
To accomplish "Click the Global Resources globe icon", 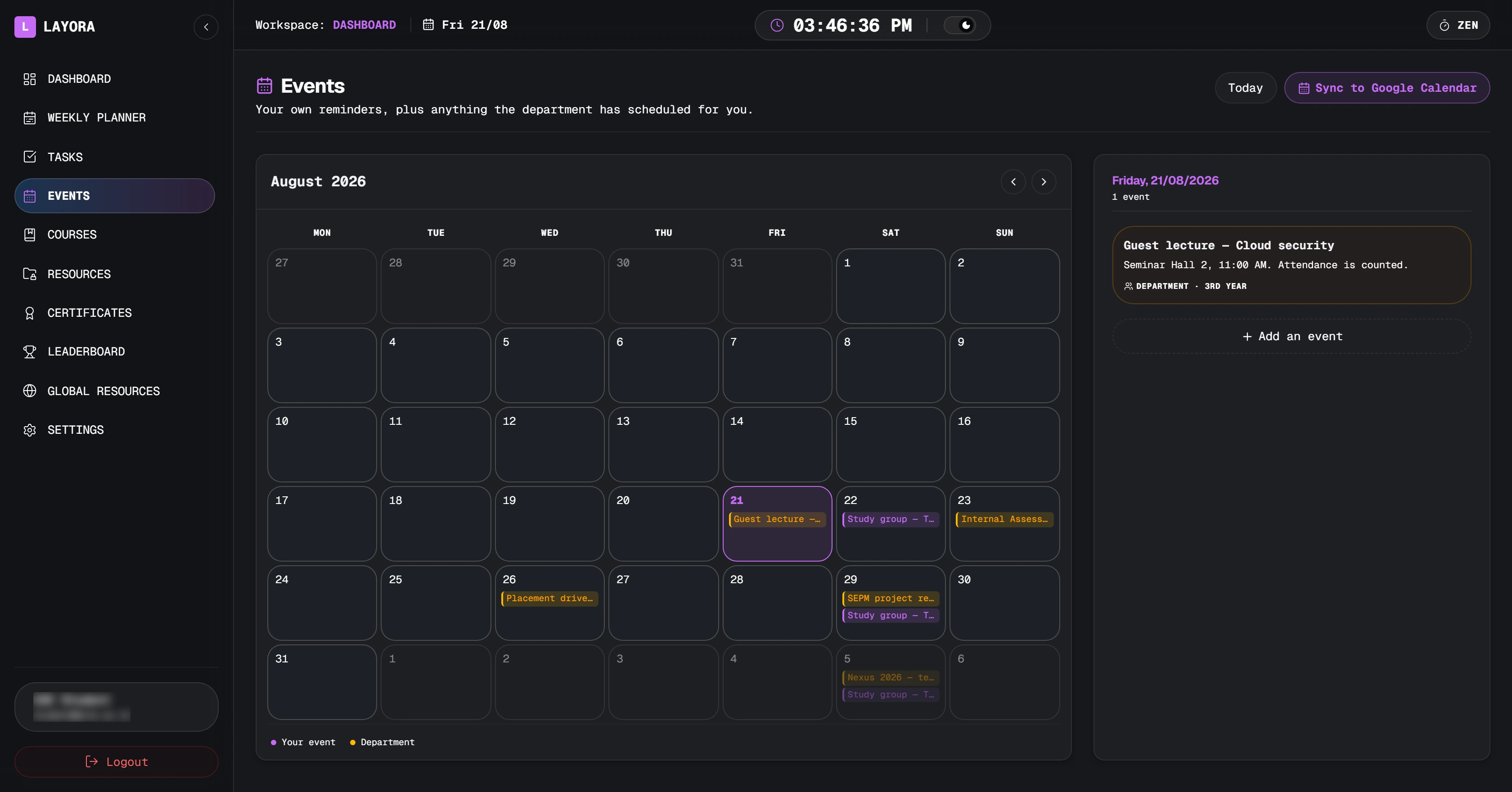I will 29,391.
